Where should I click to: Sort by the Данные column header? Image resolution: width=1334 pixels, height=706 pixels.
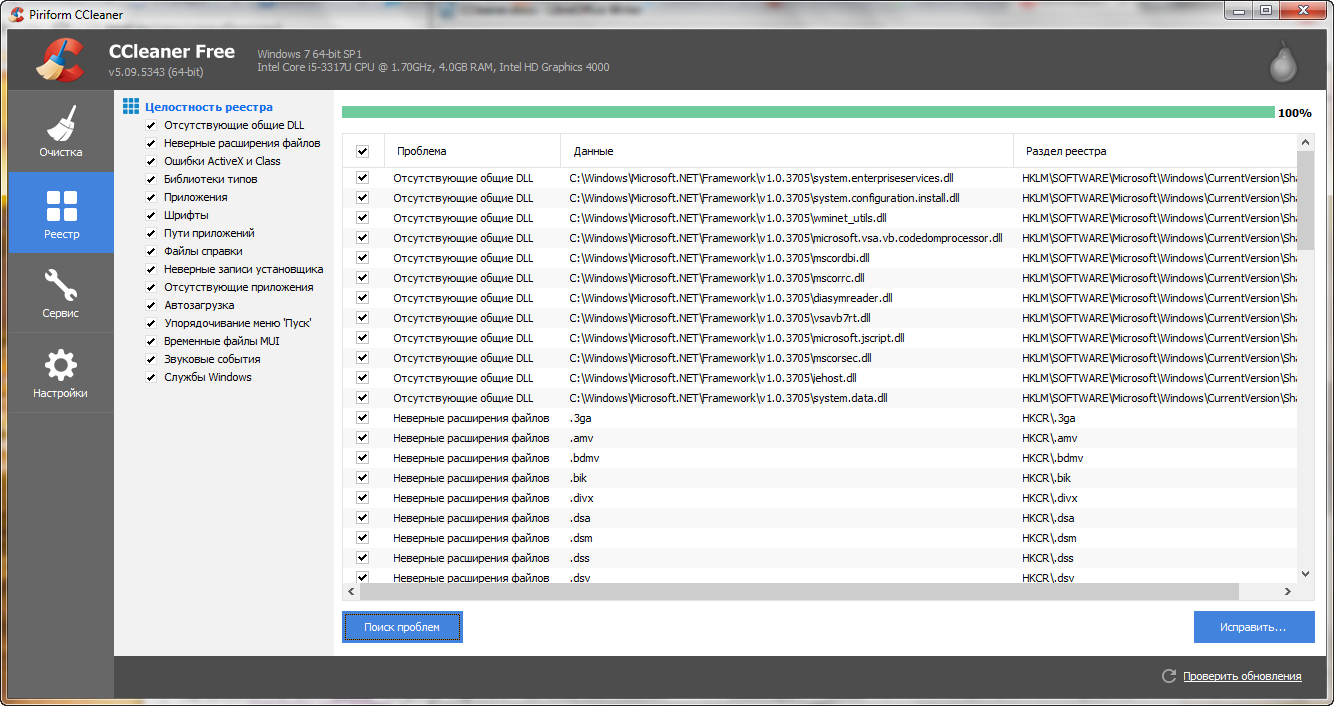pyautogui.click(x=787, y=151)
